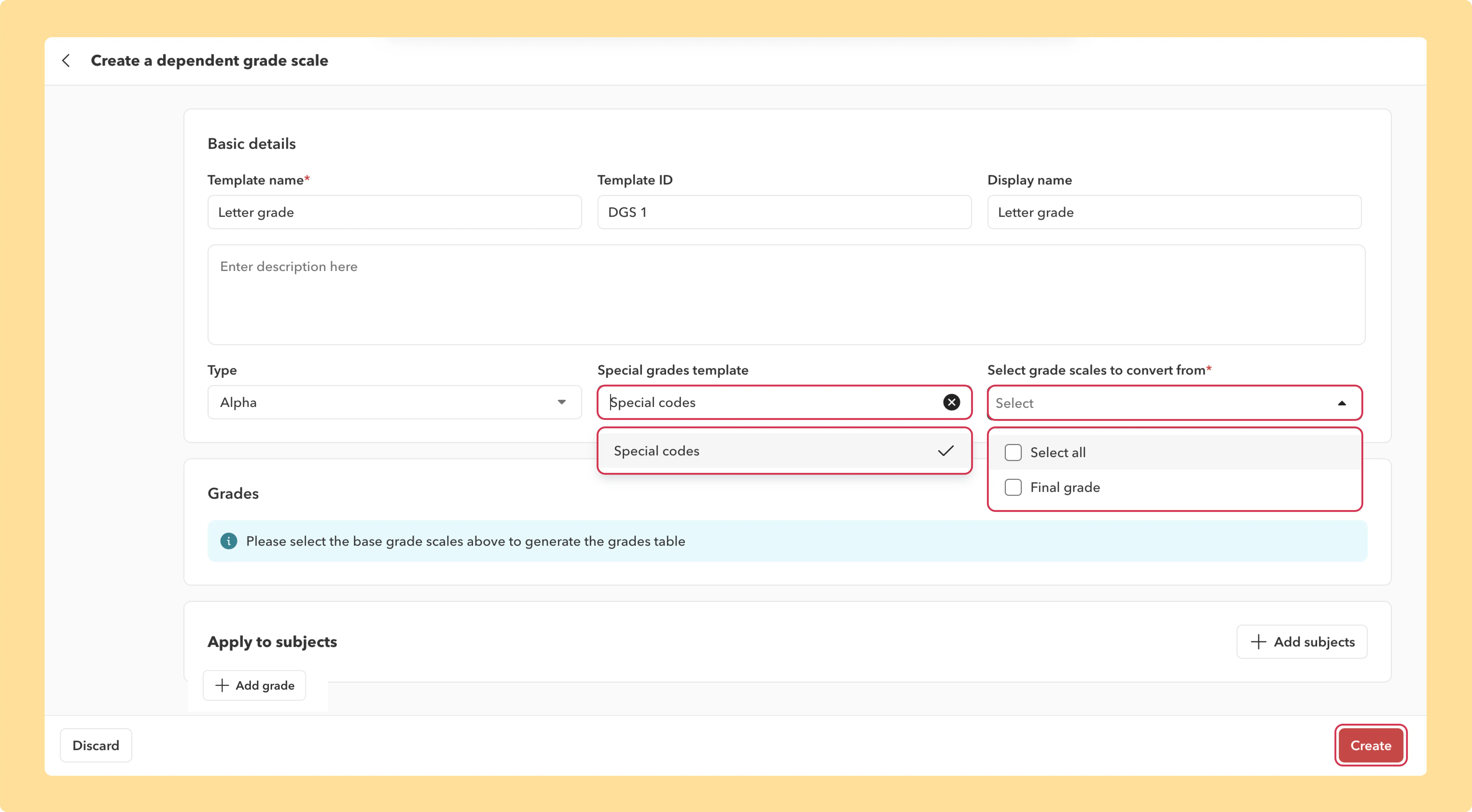
Task: Choose Special codes option from the list
Action: 784,451
